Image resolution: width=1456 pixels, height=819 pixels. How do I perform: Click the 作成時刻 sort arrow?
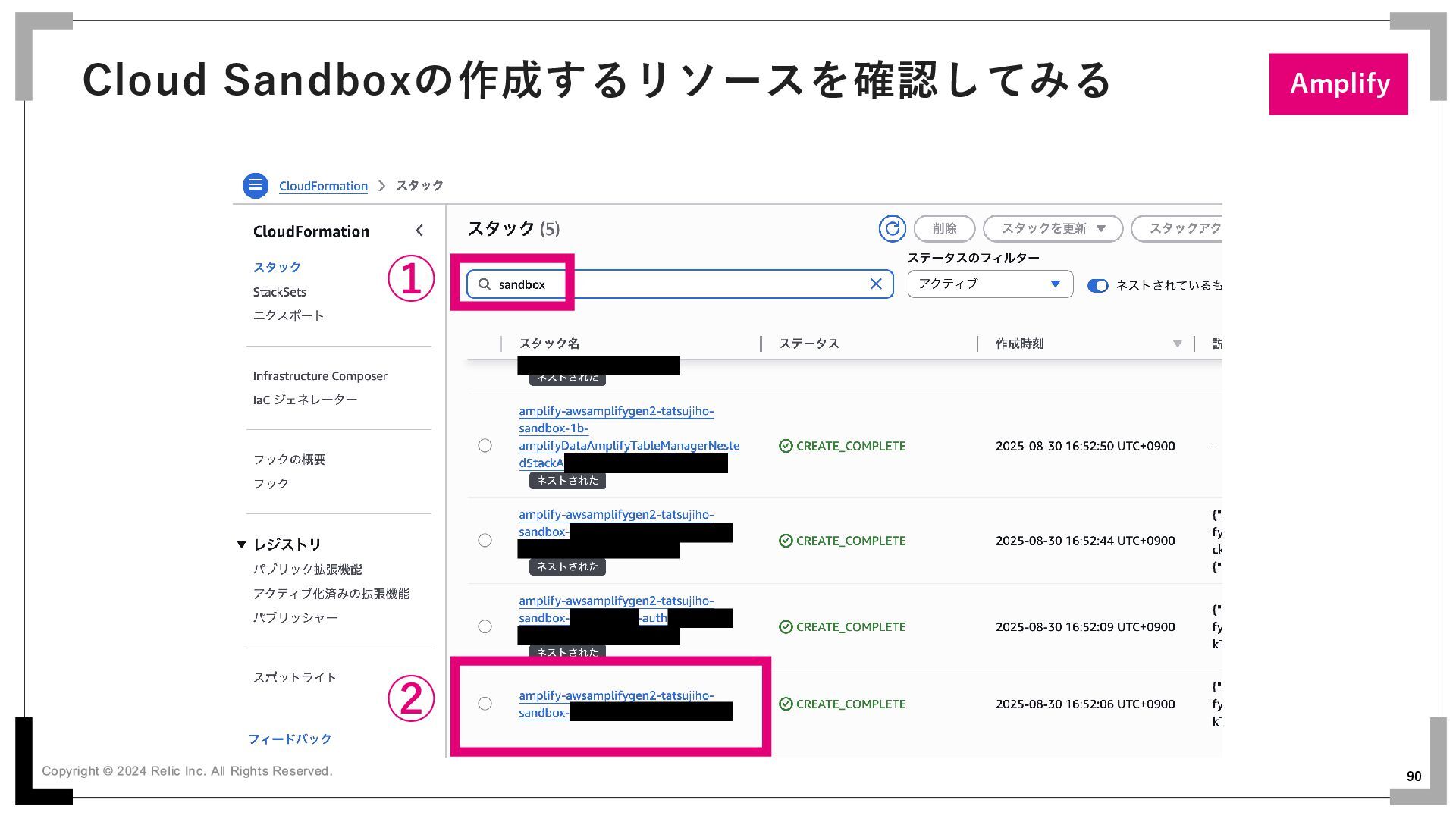click(x=1177, y=344)
